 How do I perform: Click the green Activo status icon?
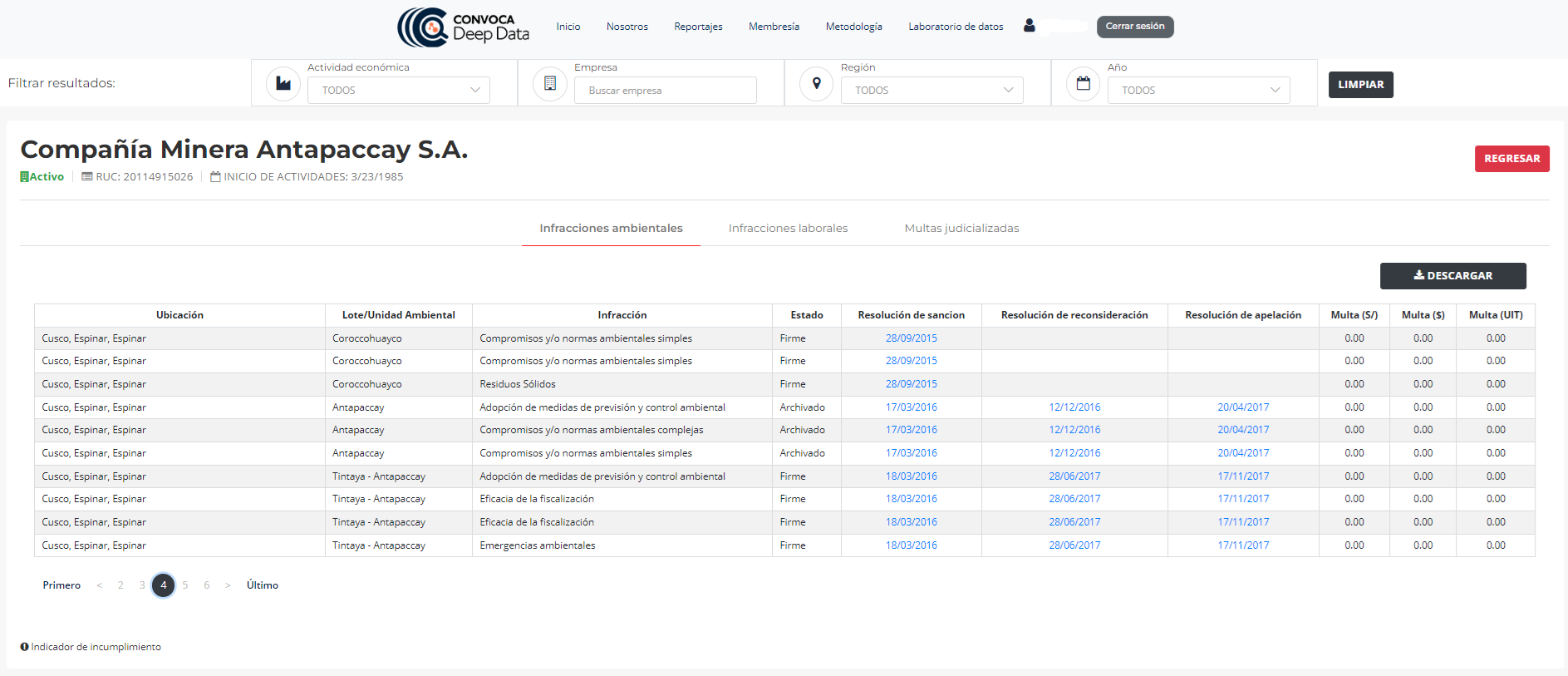click(25, 176)
